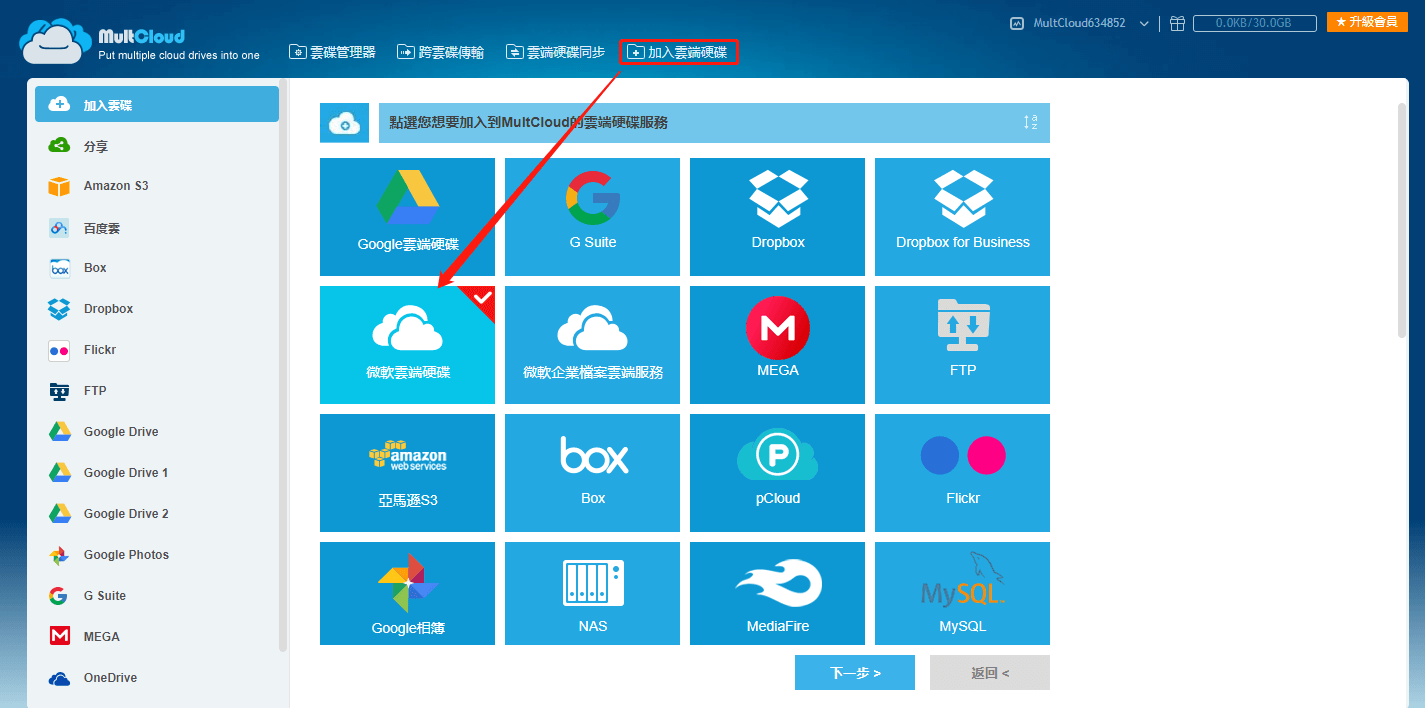Screen dimensions: 1425x708
Task: Pick the Dropbox cloud tile
Action: tap(777, 217)
